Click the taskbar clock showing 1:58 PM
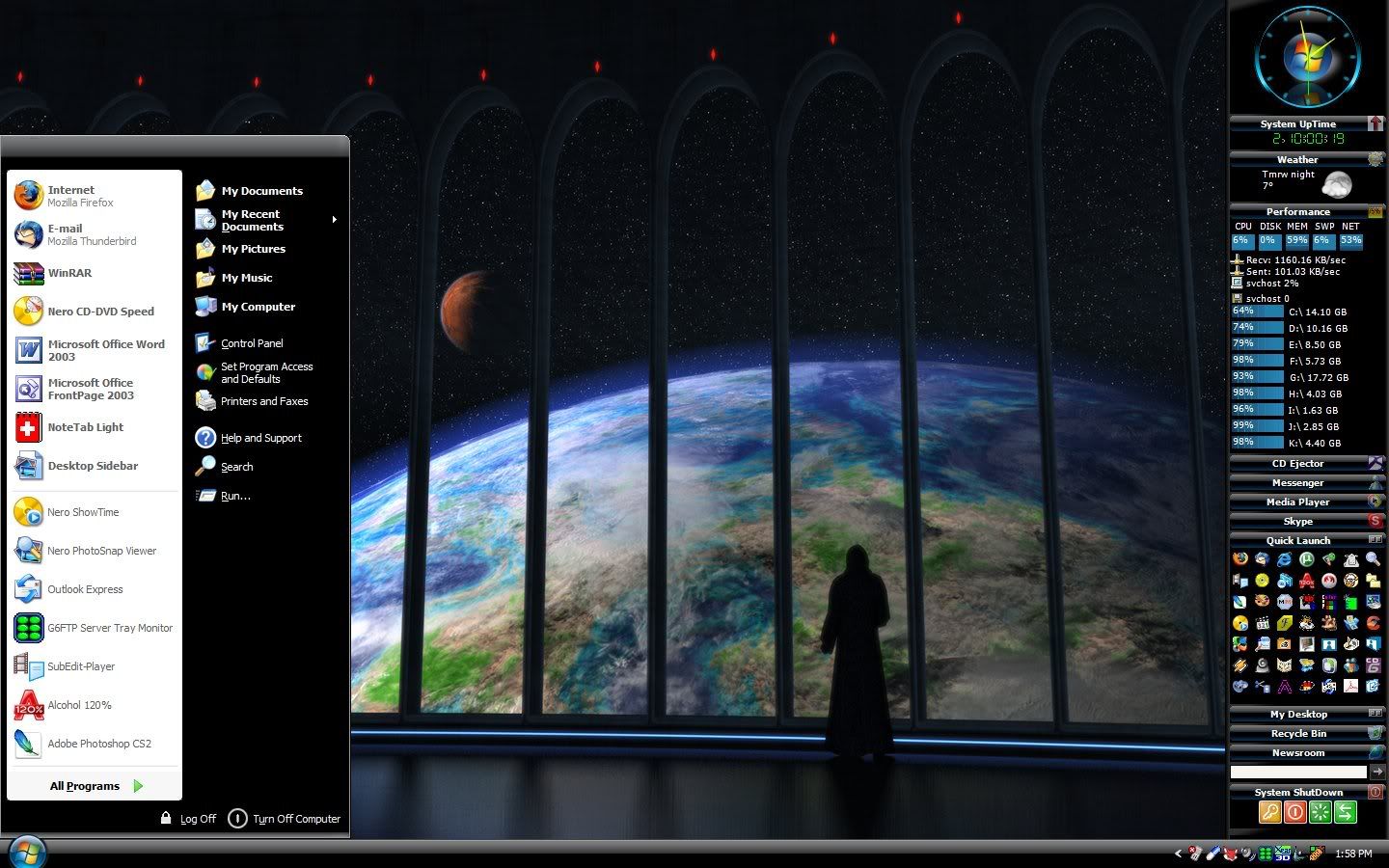This screenshot has height=868, width=1389. [1353, 854]
